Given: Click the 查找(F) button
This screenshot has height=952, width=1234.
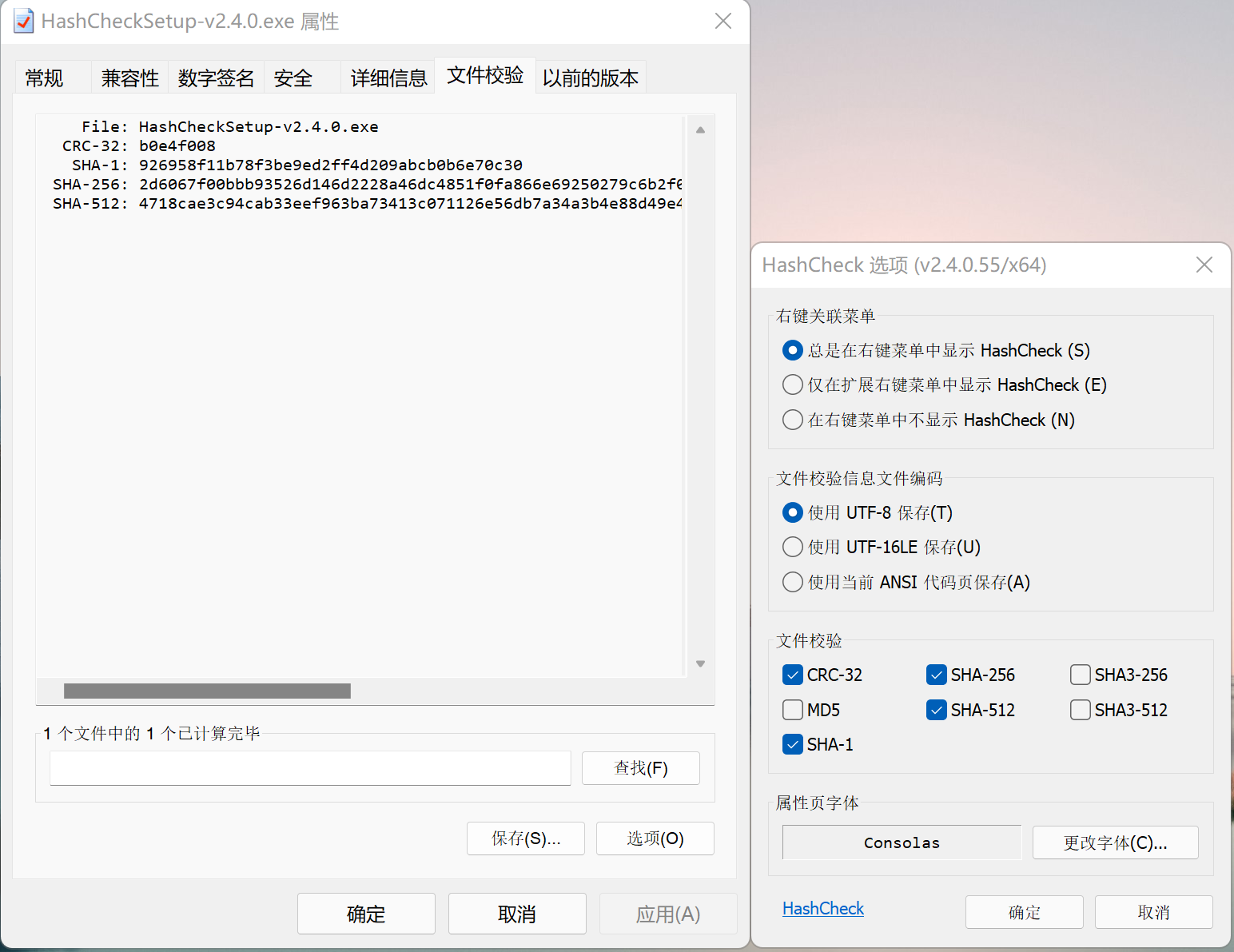Looking at the screenshot, I should 641,768.
